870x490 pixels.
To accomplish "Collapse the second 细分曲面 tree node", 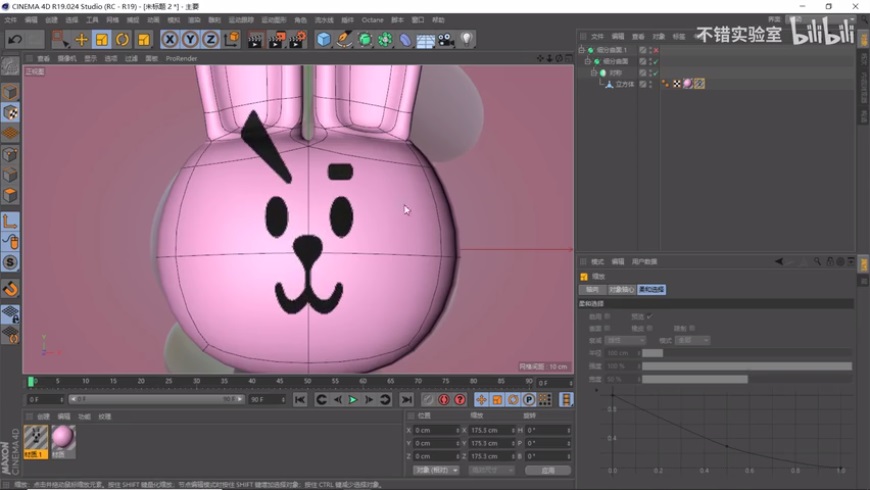I will tap(588, 62).
